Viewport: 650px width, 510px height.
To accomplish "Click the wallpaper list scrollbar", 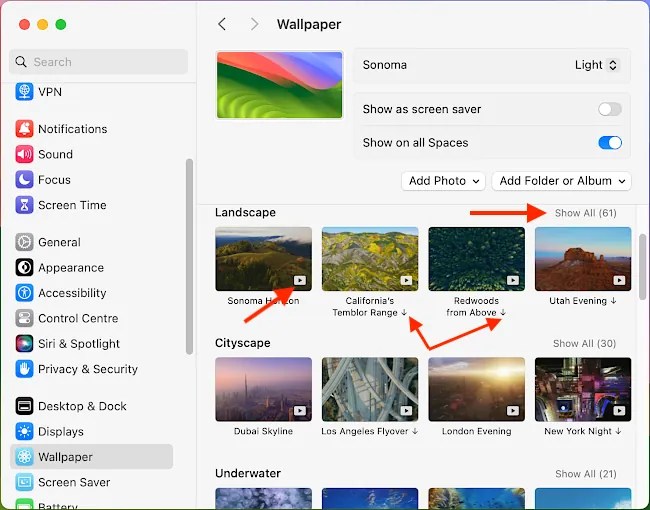I will coord(643,267).
